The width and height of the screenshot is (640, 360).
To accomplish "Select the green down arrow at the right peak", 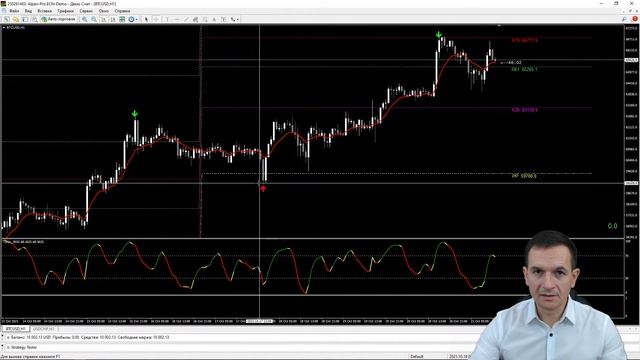I will click(438, 34).
